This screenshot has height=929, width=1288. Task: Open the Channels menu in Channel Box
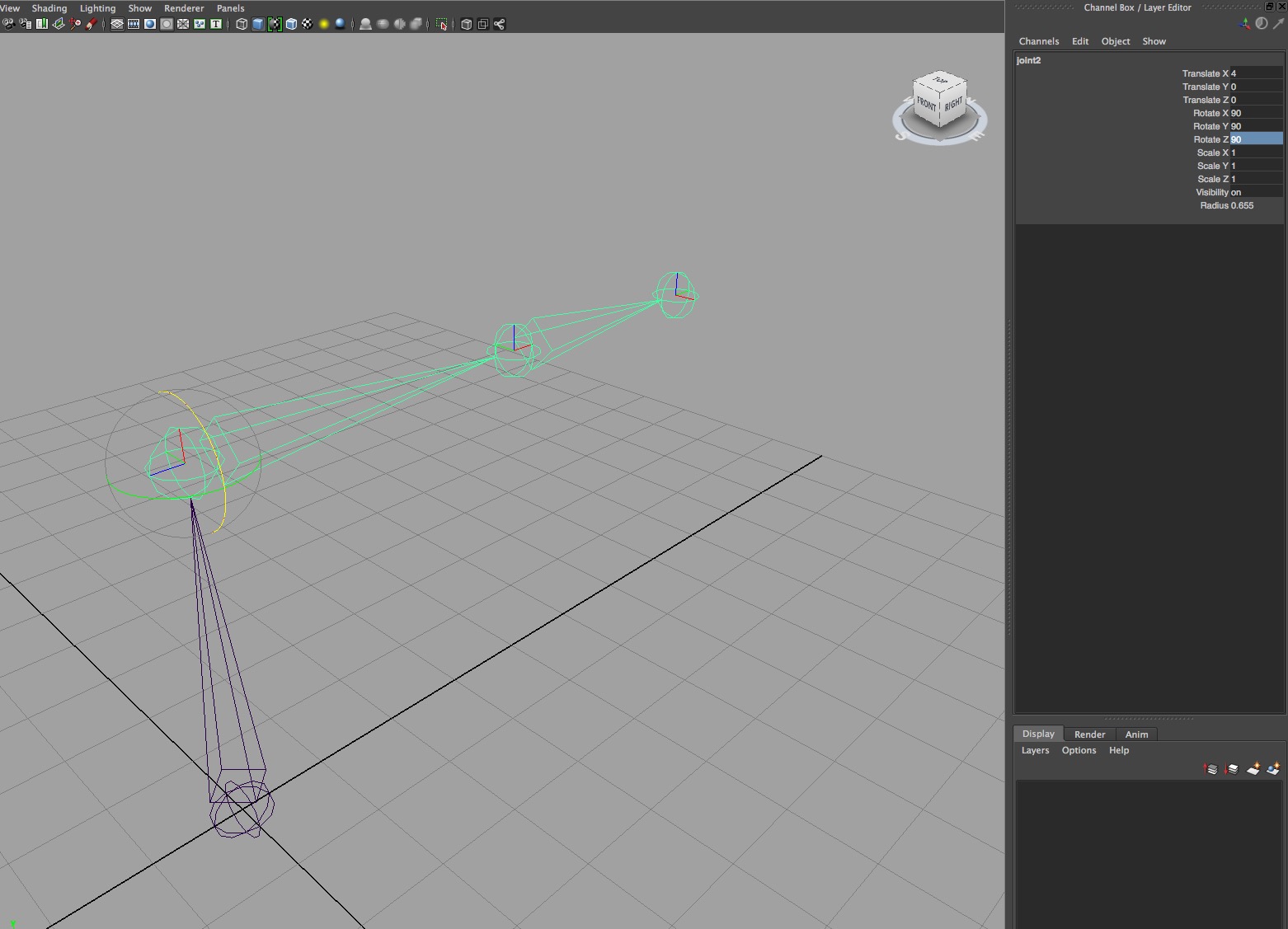[x=1038, y=41]
